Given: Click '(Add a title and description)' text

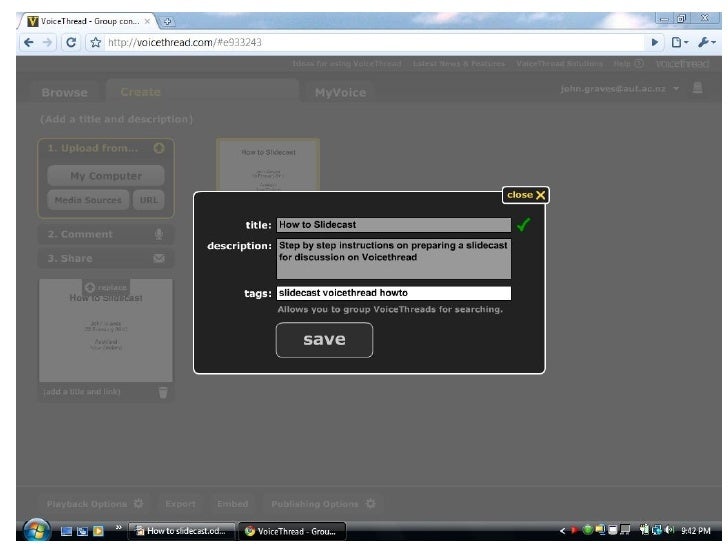Looking at the screenshot, I should [117, 119].
